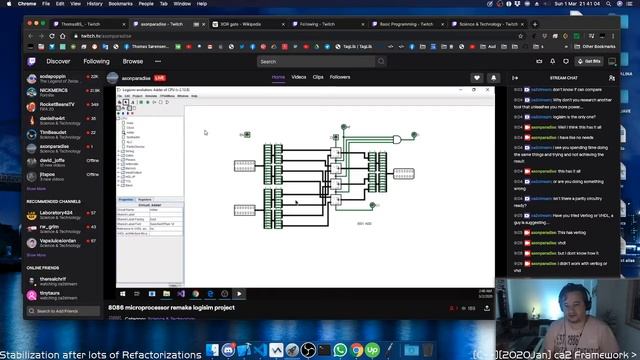This screenshot has height=360, width=640.
Task: Select the XOR gate Wikipedia tab
Action: pos(248,24)
